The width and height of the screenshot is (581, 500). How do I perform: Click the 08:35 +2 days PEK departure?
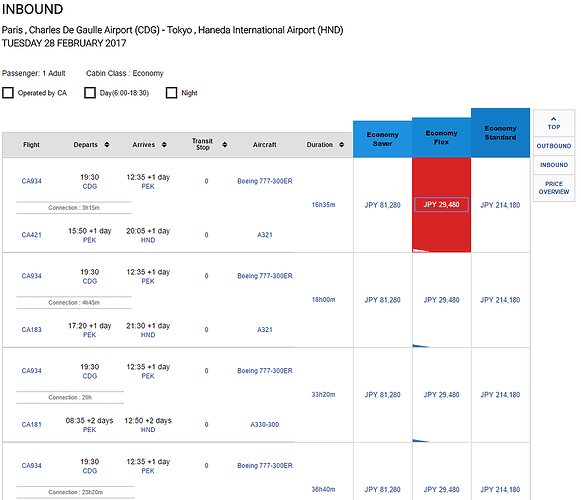(x=89, y=425)
